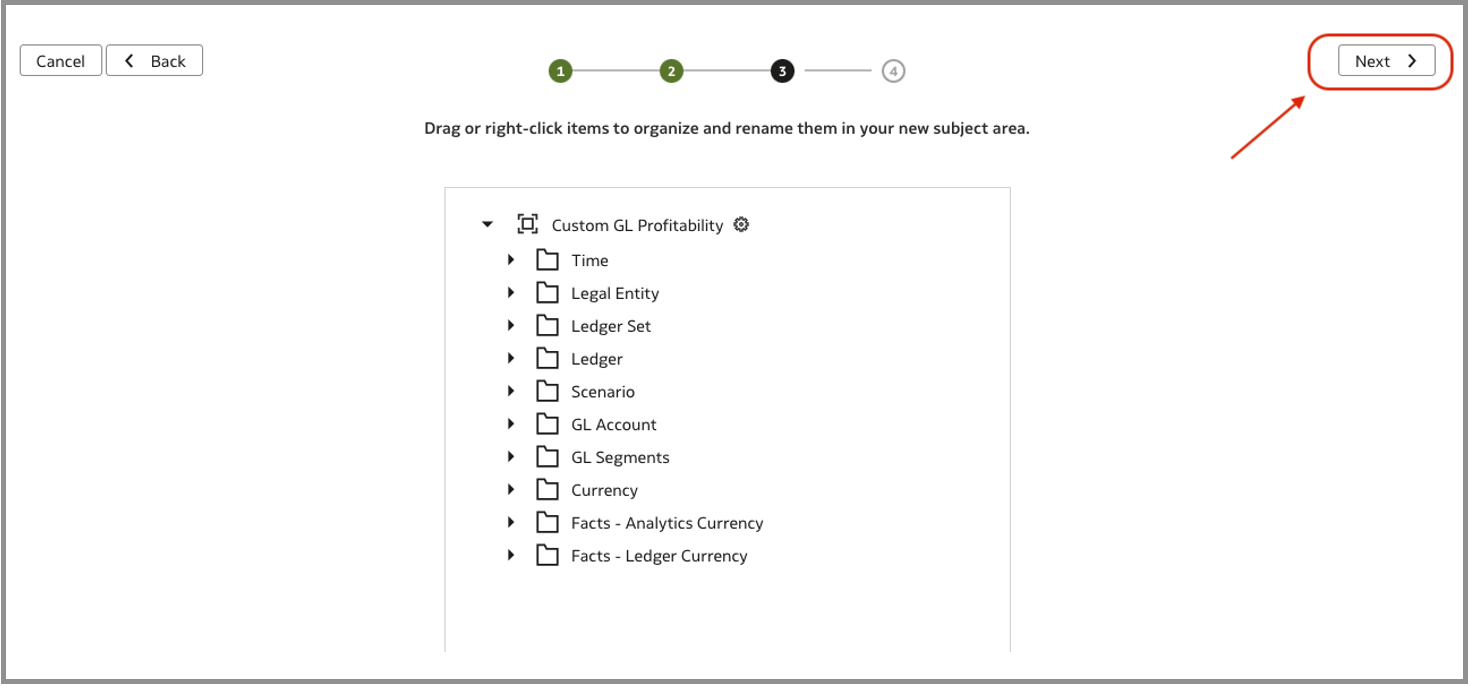Click the Ledger Set folder icon
Viewport: 1470px width, 686px height.
coord(547,326)
